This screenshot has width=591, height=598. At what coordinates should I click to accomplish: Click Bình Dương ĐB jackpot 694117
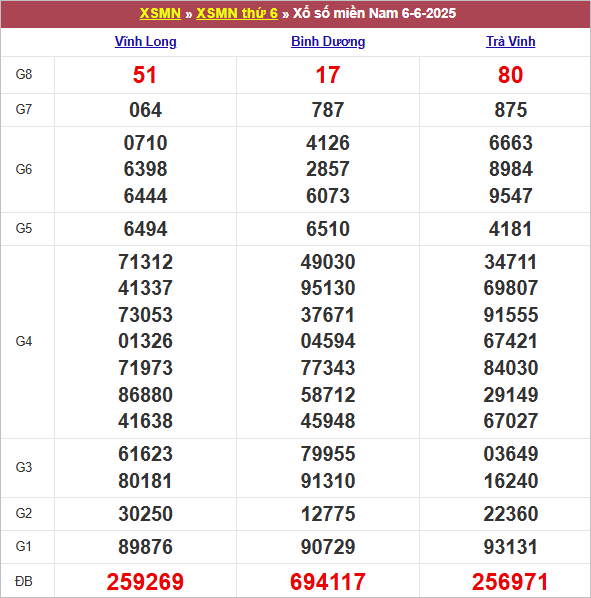328,582
